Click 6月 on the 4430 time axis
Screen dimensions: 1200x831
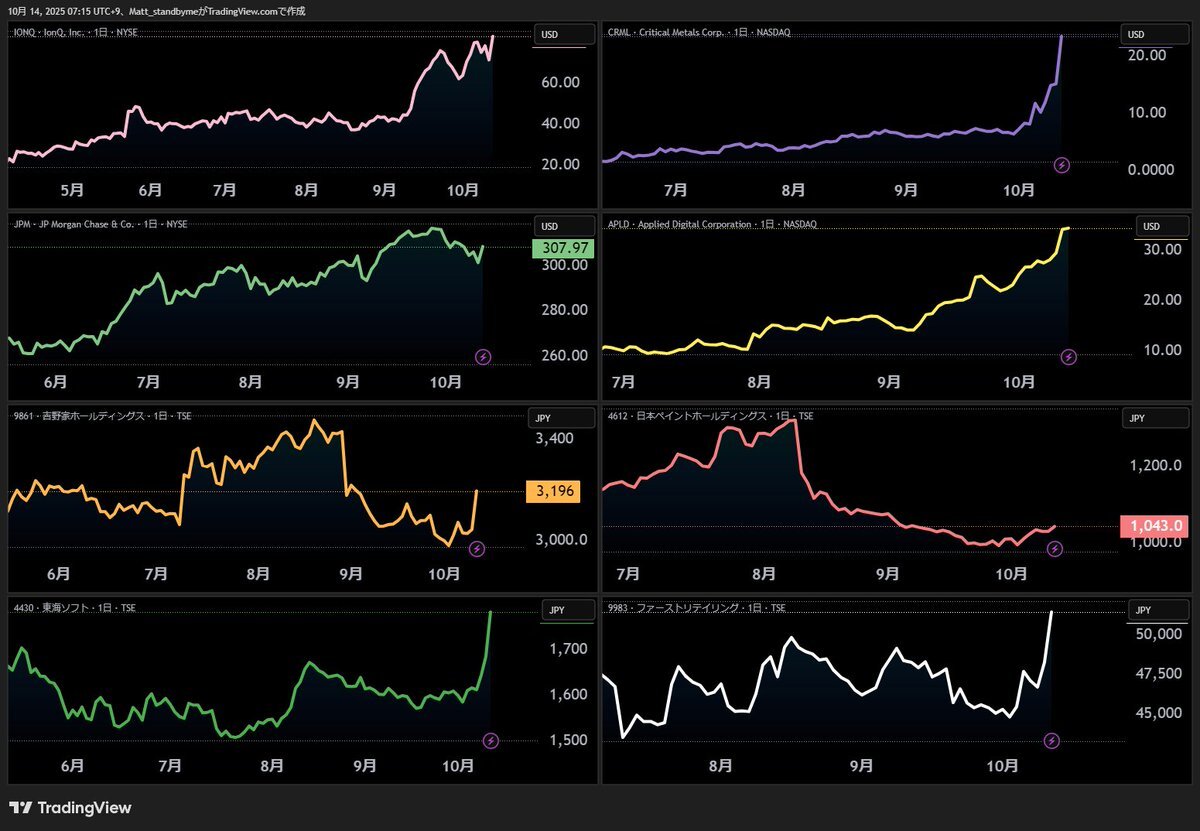click(x=72, y=765)
